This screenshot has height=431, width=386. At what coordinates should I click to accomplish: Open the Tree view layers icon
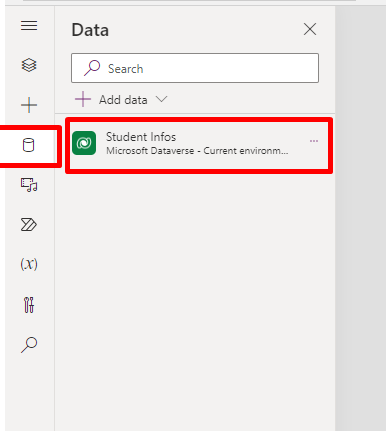(29, 65)
